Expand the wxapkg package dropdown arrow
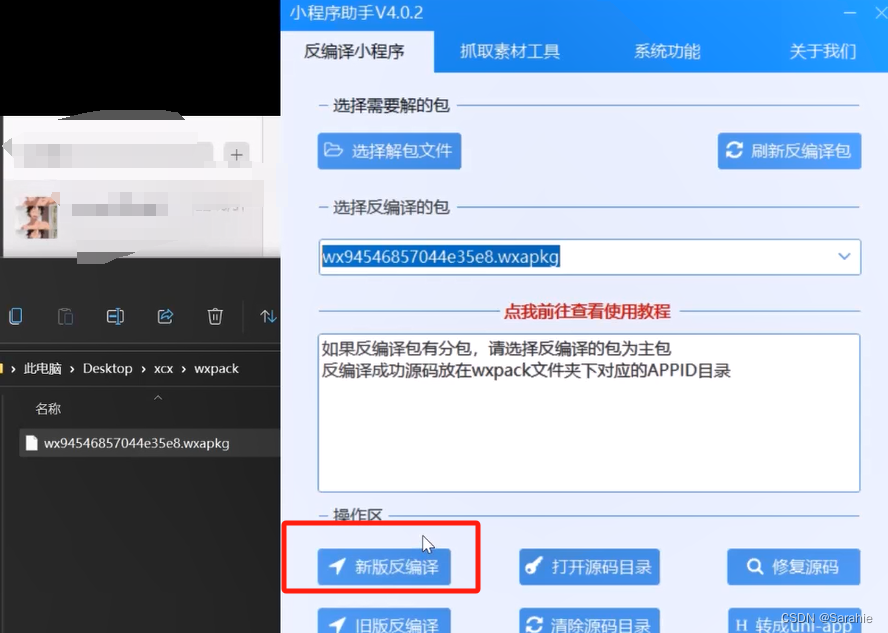Screen dimensions: 888x633 pos(844,256)
